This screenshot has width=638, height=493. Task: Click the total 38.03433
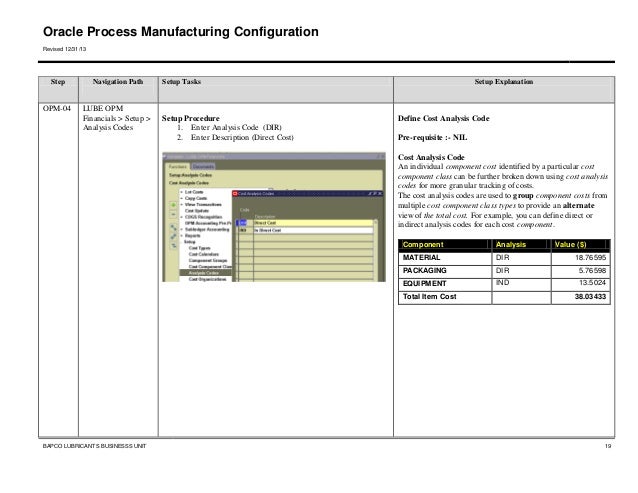(590, 297)
